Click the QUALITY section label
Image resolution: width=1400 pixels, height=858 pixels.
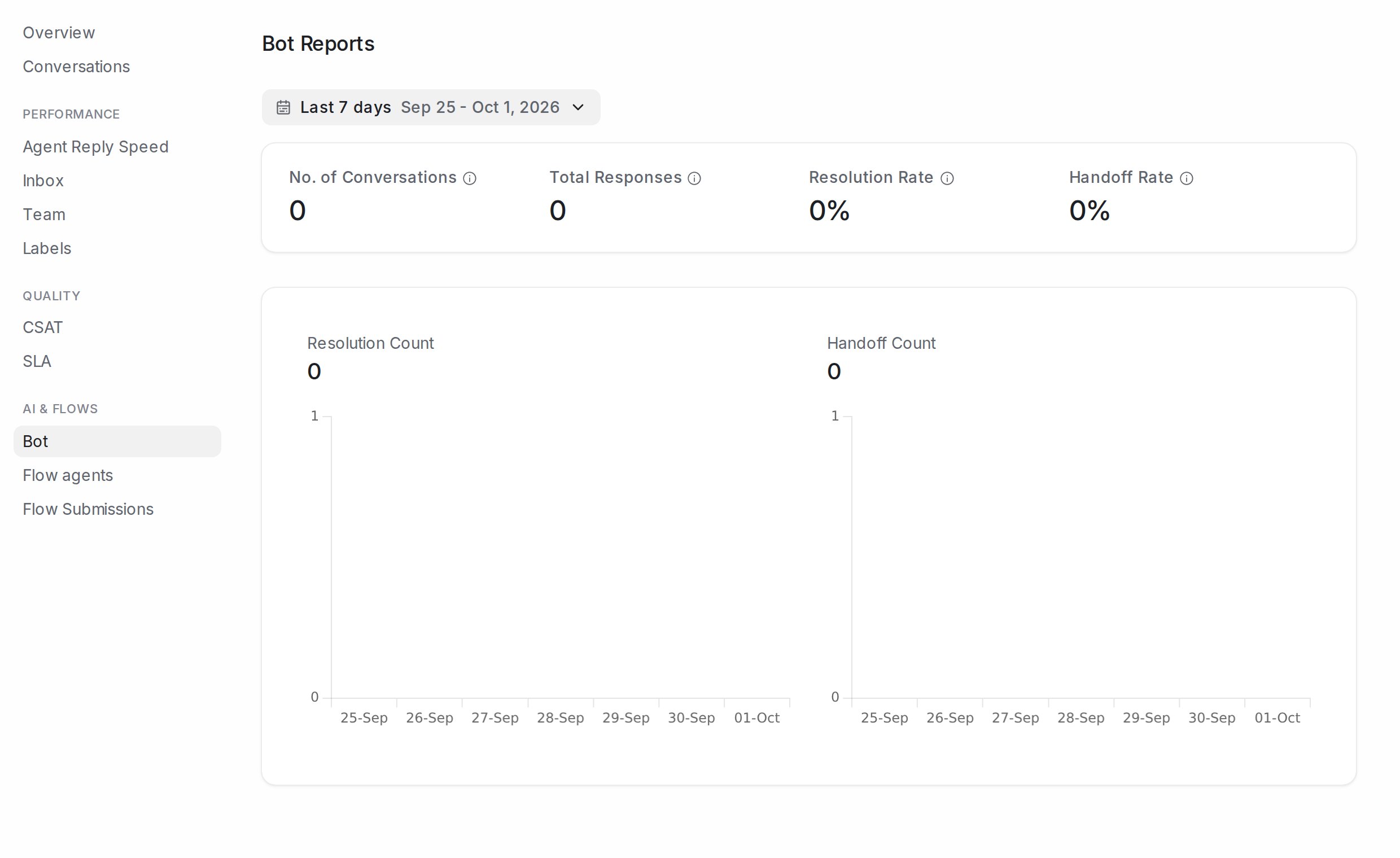point(51,296)
